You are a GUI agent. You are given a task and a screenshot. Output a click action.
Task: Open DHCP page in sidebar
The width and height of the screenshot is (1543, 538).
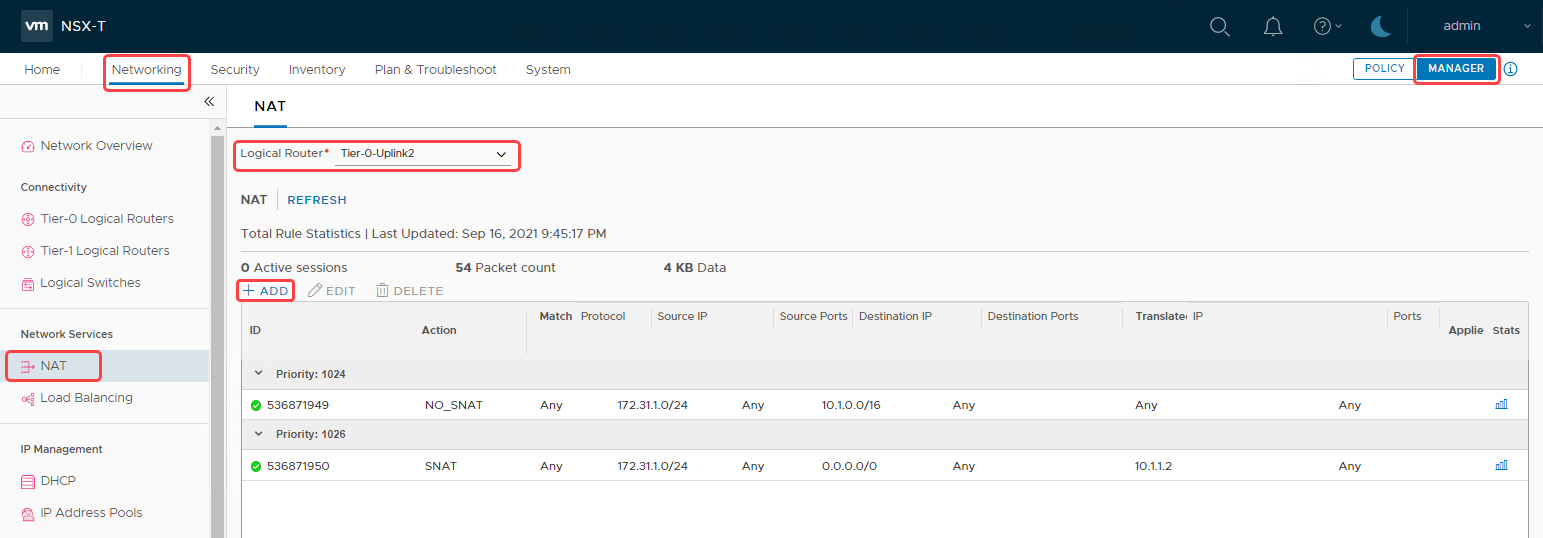pos(58,481)
